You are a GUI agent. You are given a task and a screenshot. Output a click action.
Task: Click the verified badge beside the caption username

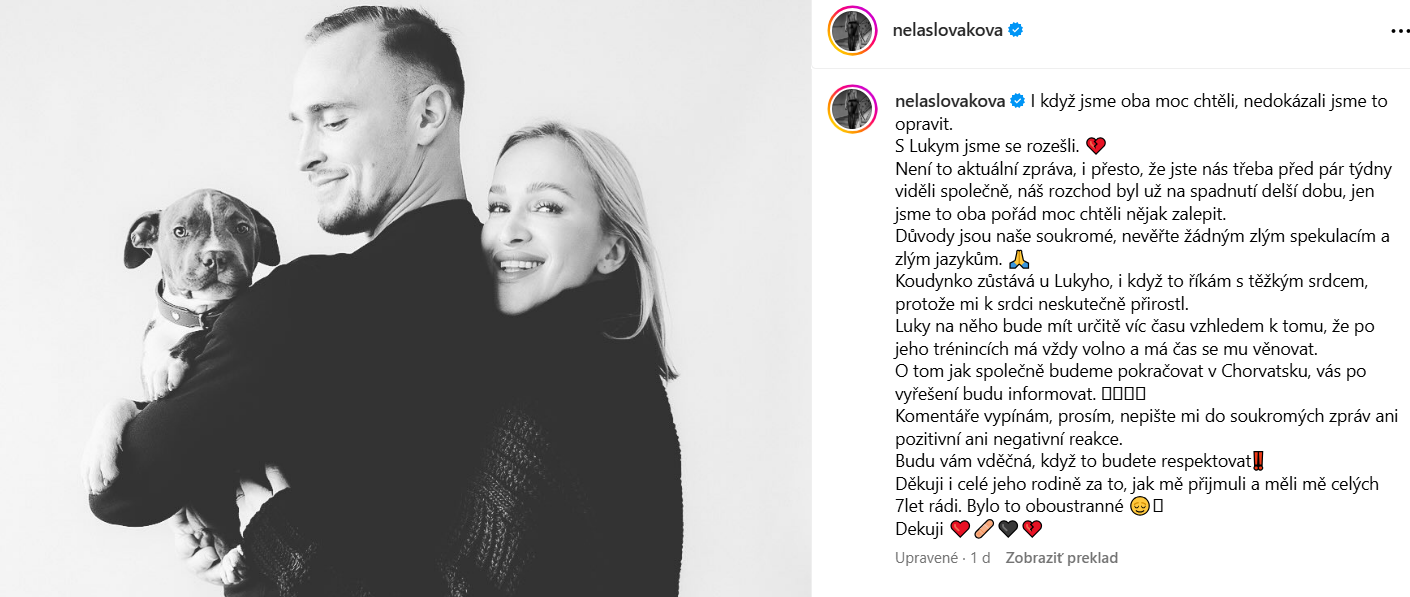pyautogui.click(x=1016, y=101)
